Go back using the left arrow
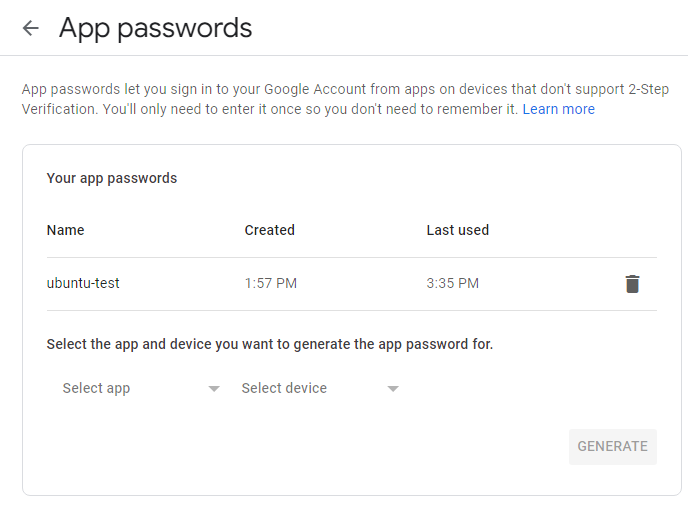688x505 pixels. coord(31,28)
